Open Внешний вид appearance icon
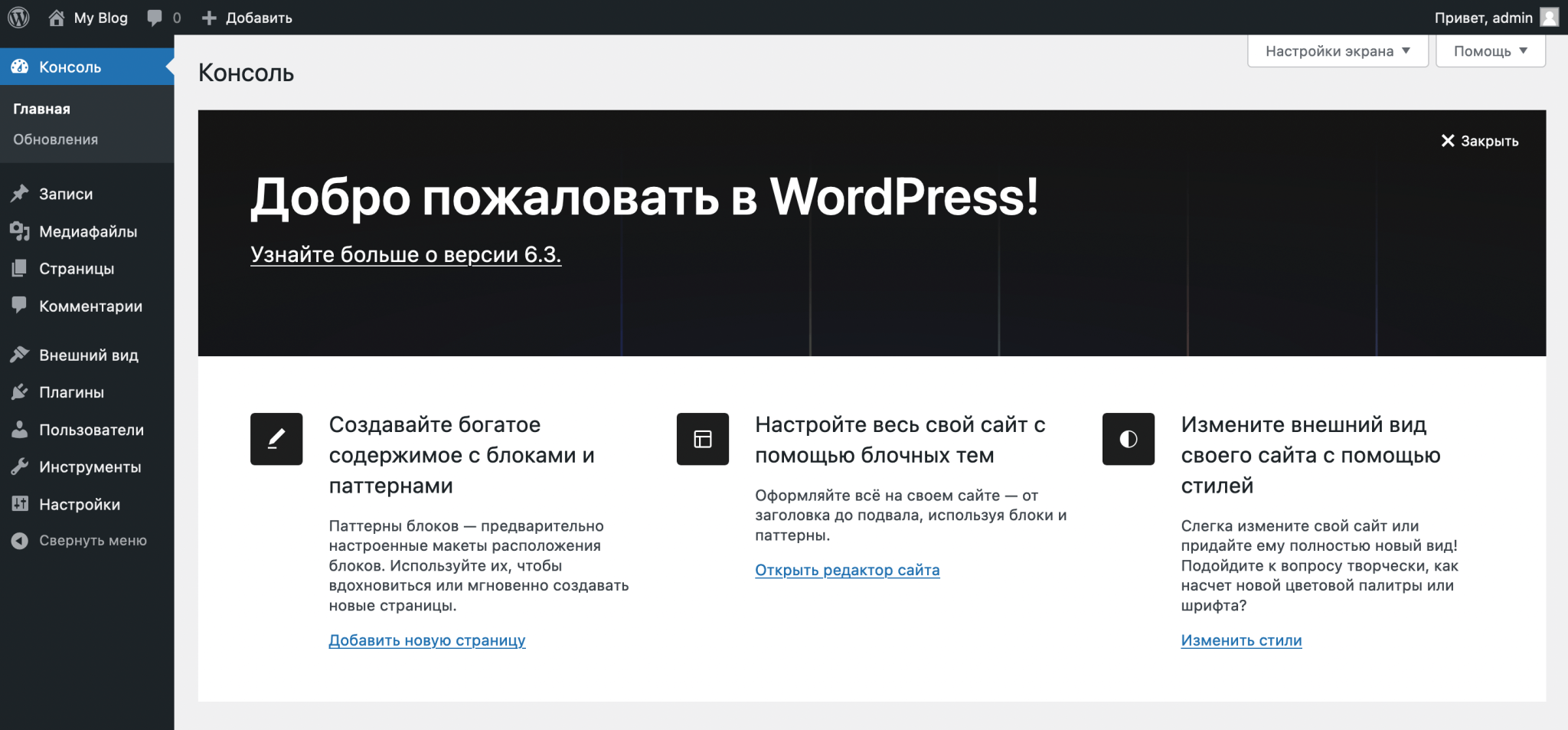Viewport: 1568px width, 730px height. coord(21,355)
